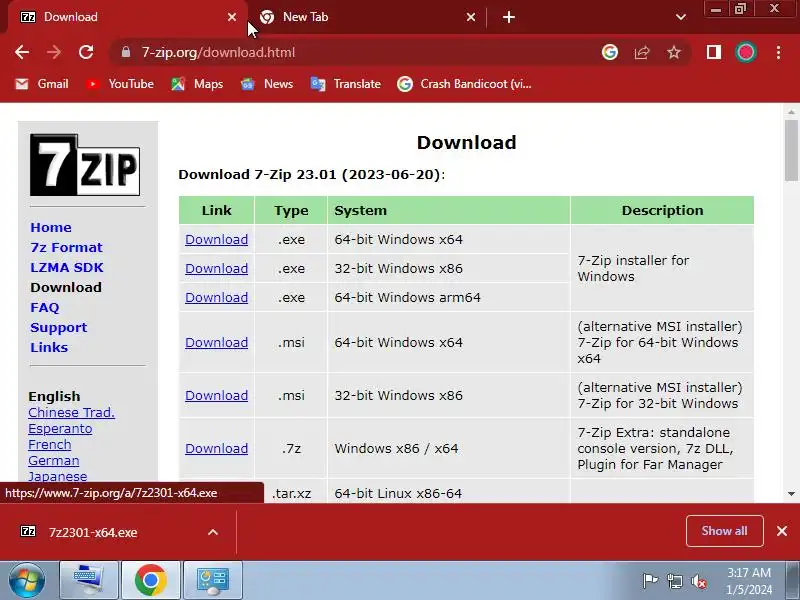Open the Translate bookmark
Screen dimensions: 800x600
point(346,84)
